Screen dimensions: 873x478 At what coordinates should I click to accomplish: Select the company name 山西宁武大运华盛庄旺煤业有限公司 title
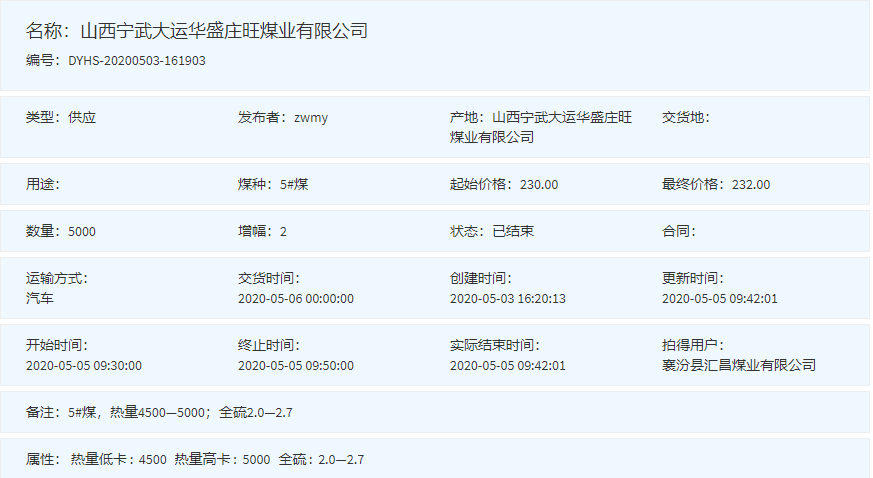224,31
